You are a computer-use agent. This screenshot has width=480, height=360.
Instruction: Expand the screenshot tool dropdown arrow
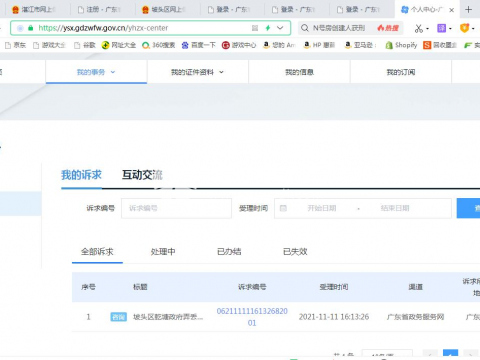[x=427, y=29]
